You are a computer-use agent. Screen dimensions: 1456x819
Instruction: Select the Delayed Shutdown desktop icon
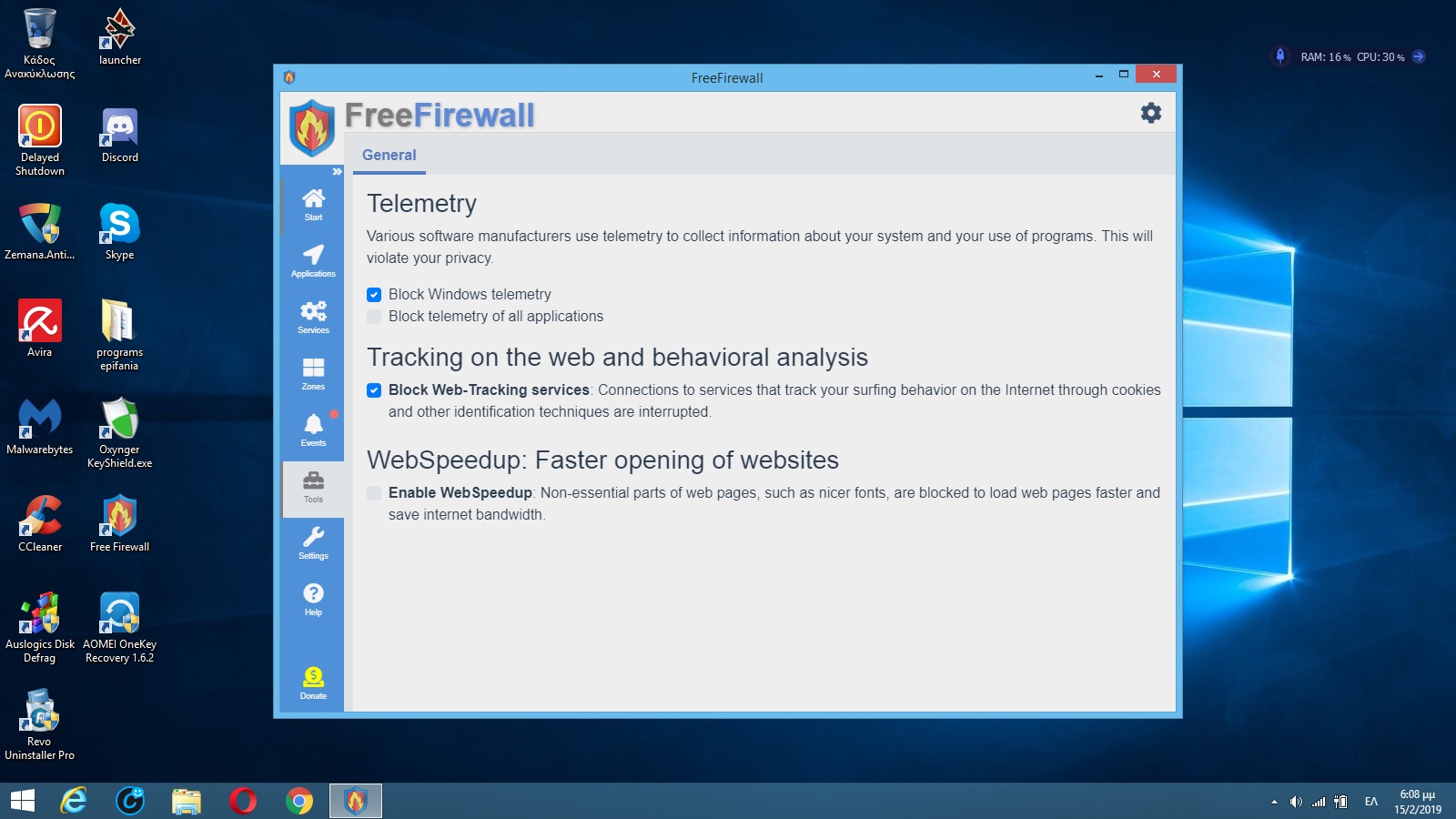pyautogui.click(x=40, y=140)
